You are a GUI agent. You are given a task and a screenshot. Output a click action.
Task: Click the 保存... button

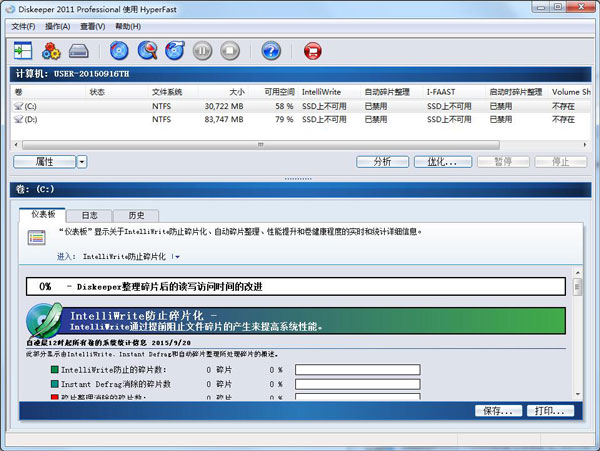coord(498,411)
